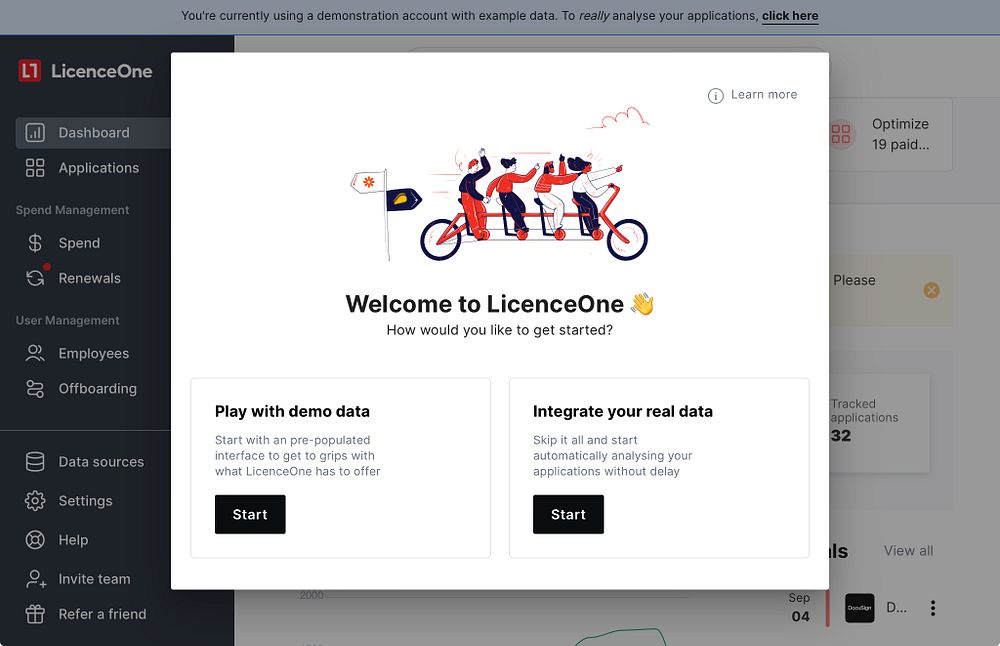Open the three-dot menu beside DocuSign
The height and width of the screenshot is (646, 1000).
pyautogui.click(x=932, y=608)
